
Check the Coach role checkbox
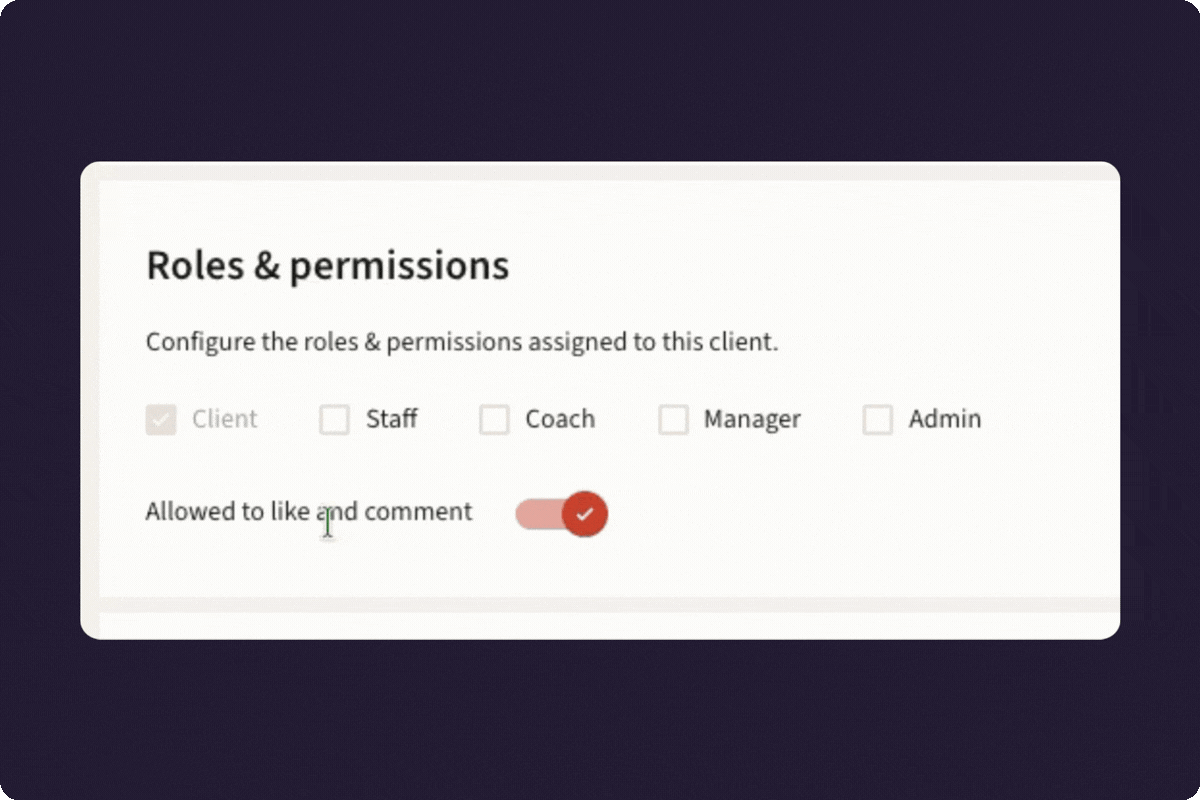point(495,421)
